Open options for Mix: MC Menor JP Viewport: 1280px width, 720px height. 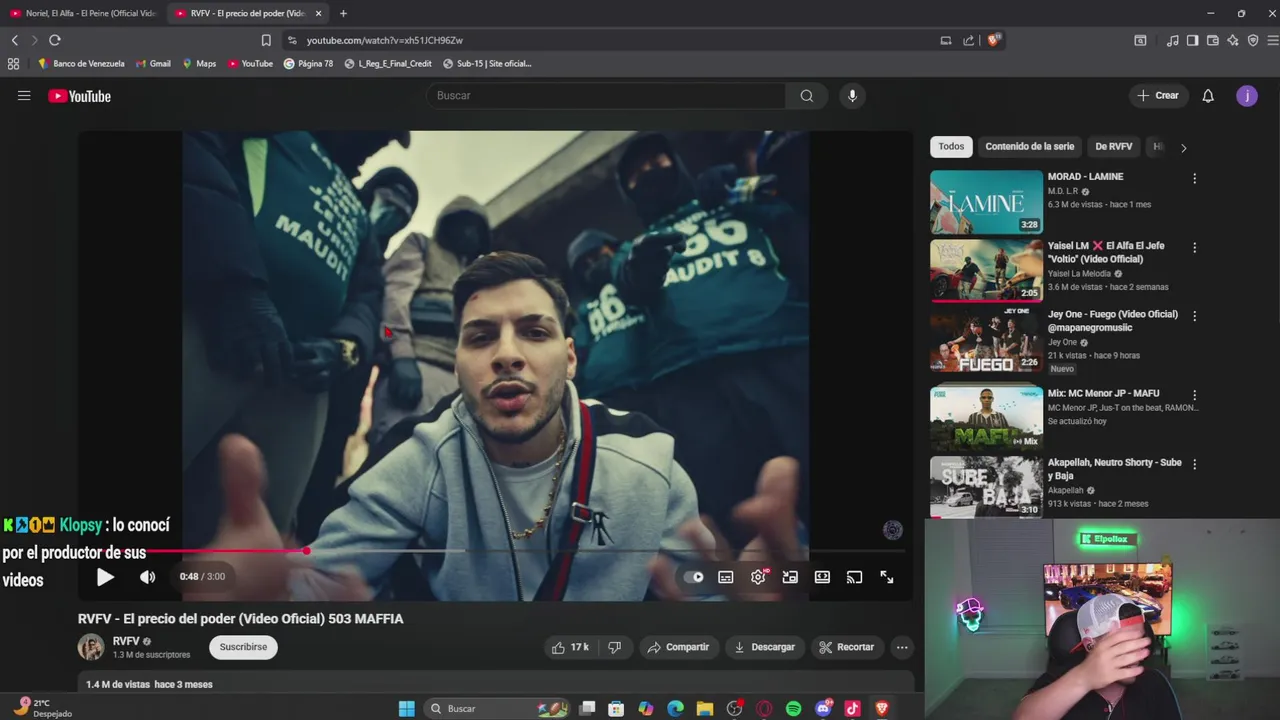click(x=1194, y=396)
